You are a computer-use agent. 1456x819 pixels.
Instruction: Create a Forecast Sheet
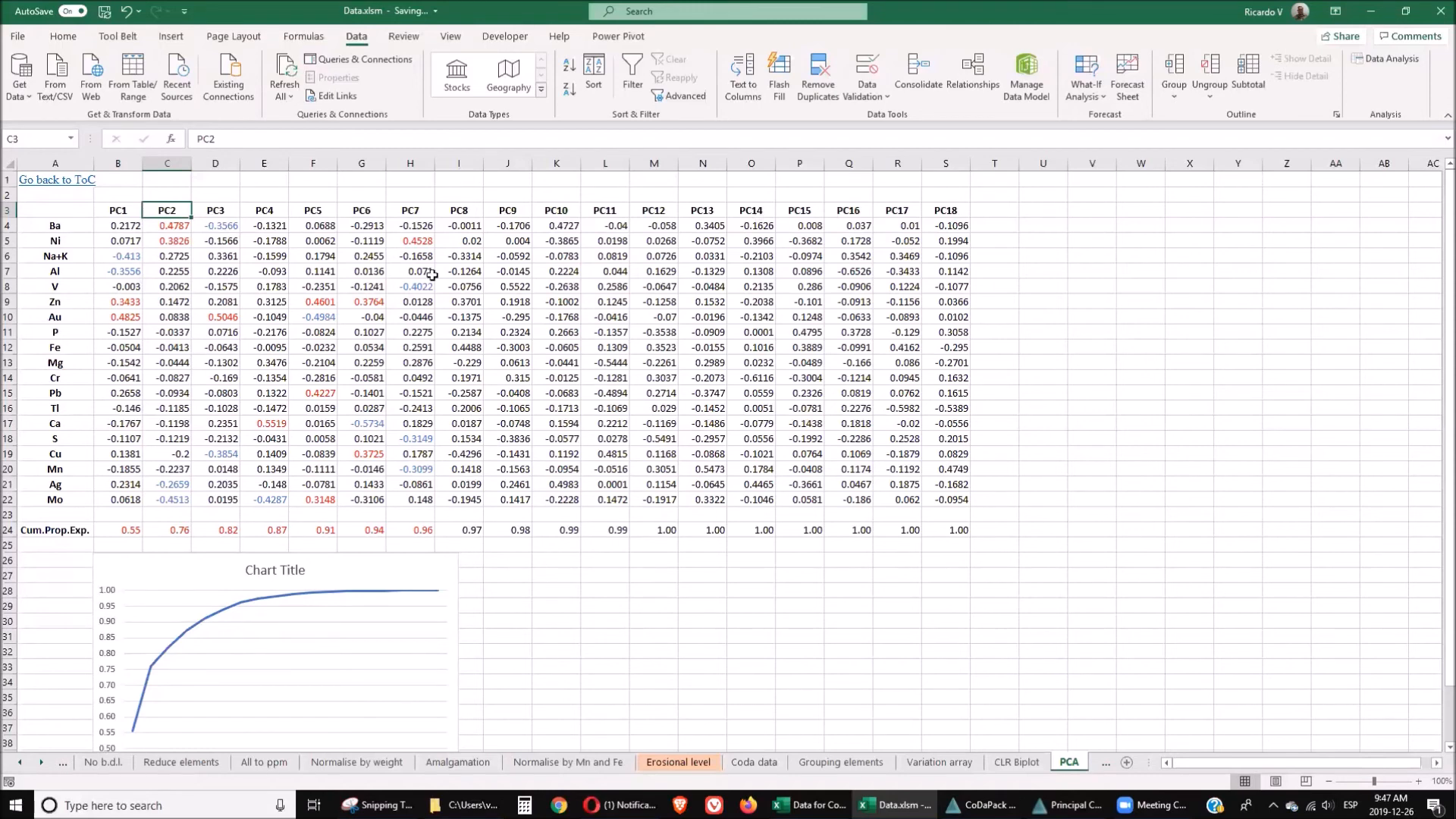(1128, 77)
